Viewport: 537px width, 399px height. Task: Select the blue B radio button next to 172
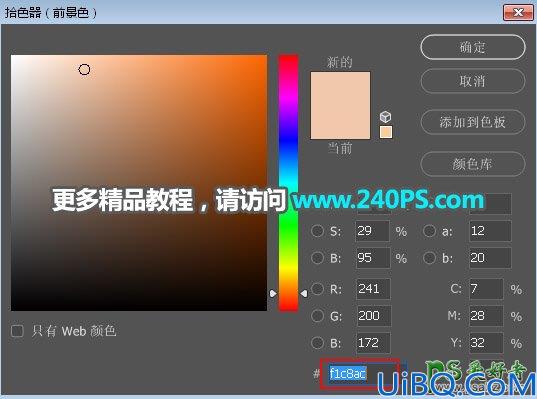pos(317,342)
